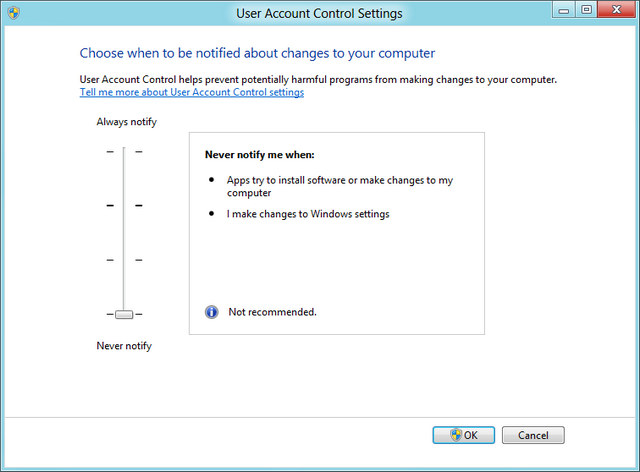Click the Not recommended text

272,312
